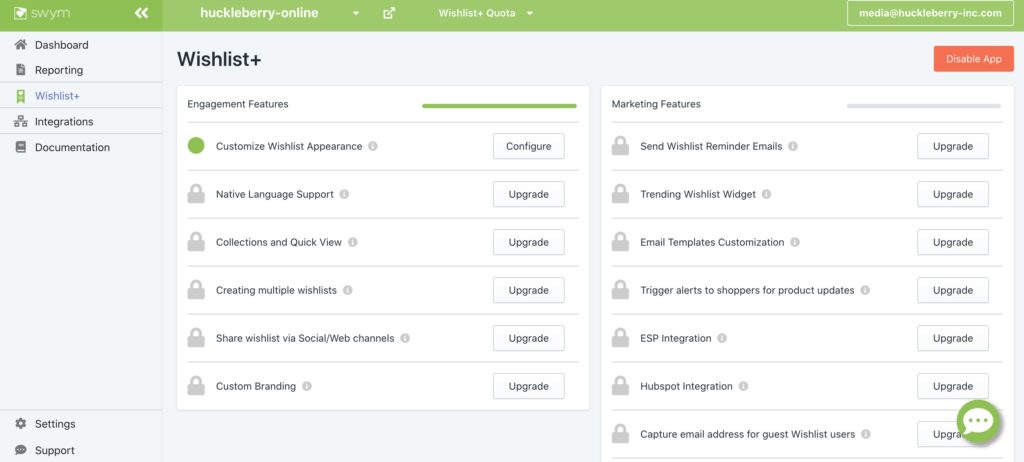Upgrade for Native Language Support
Viewport: 1024px width, 462px height.
tap(528, 194)
